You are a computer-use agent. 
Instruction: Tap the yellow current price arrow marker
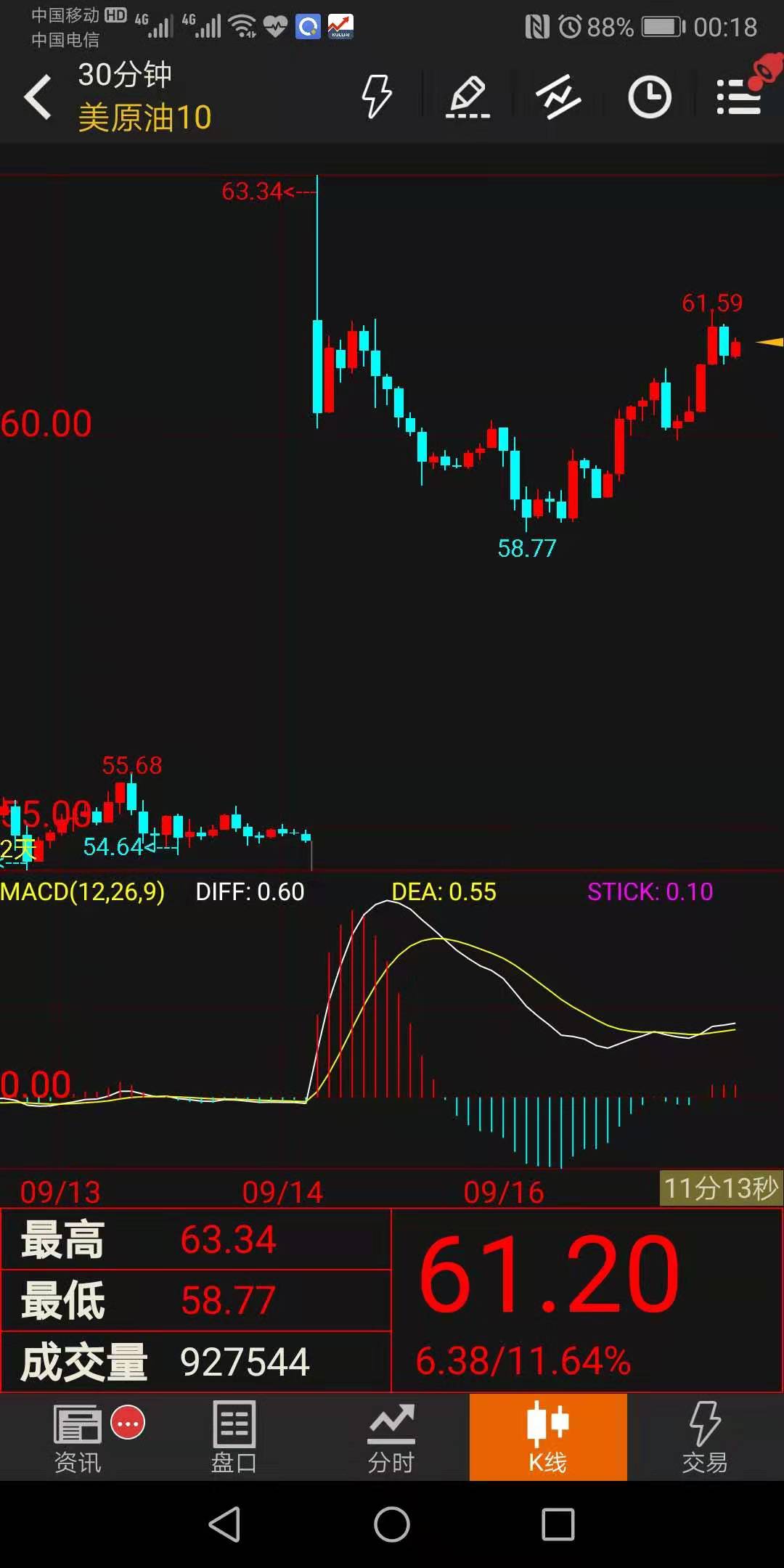769,342
